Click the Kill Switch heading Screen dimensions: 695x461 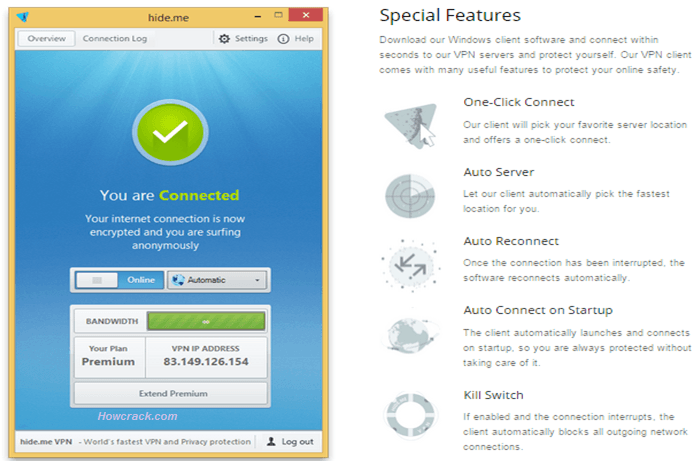coord(493,395)
